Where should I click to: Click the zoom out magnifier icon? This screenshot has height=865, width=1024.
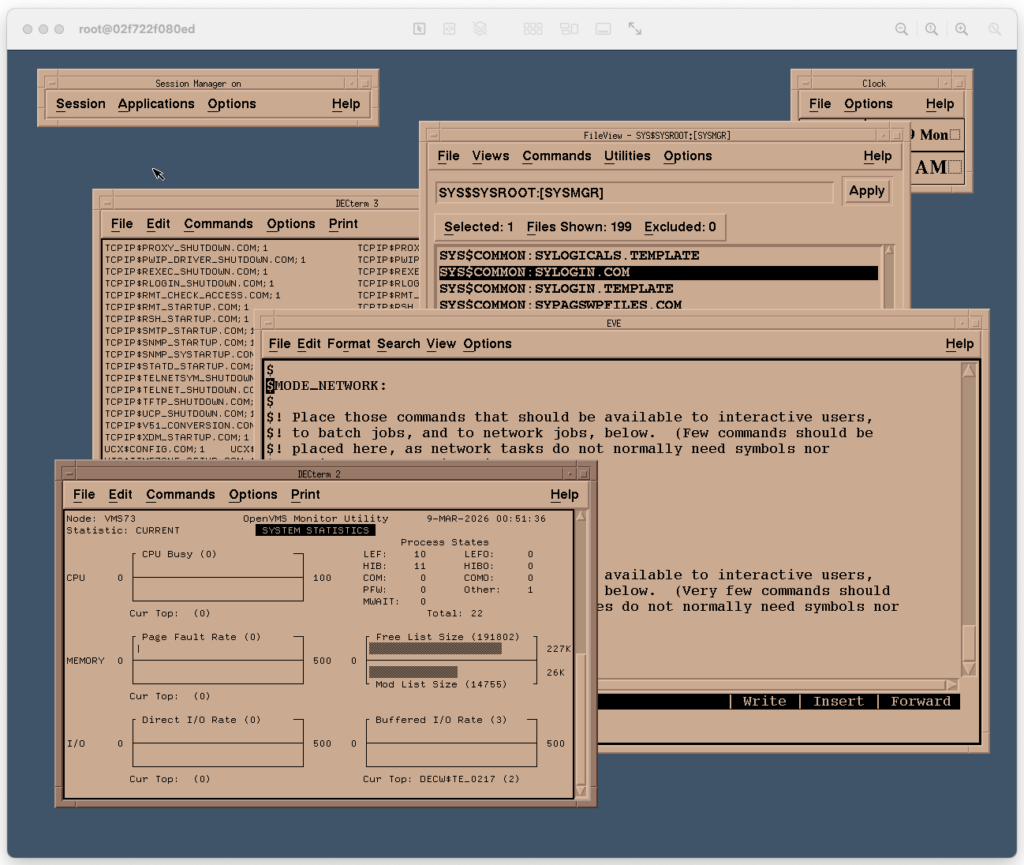tap(902, 29)
